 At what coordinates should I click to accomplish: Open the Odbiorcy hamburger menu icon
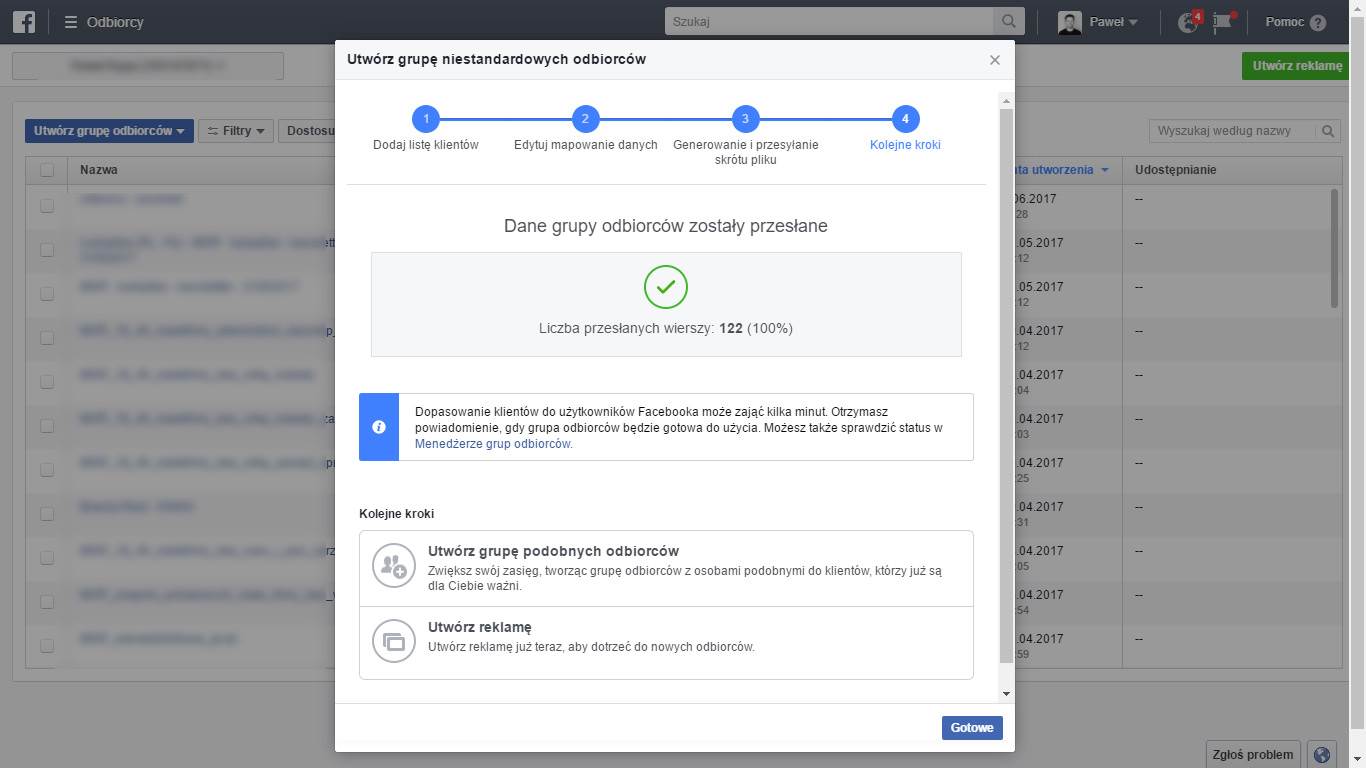(71, 22)
